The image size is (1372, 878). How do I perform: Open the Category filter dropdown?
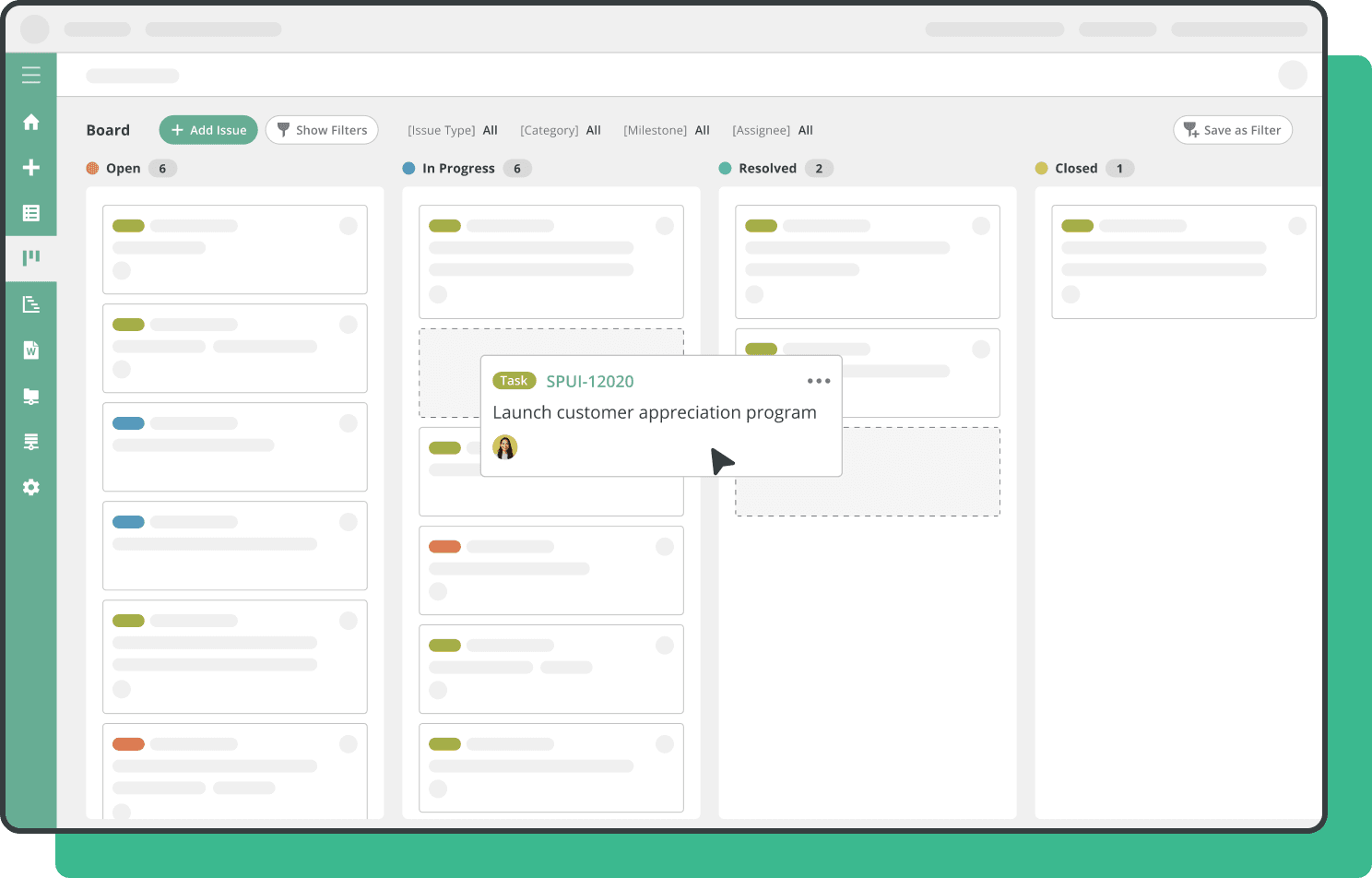[561, 130]
